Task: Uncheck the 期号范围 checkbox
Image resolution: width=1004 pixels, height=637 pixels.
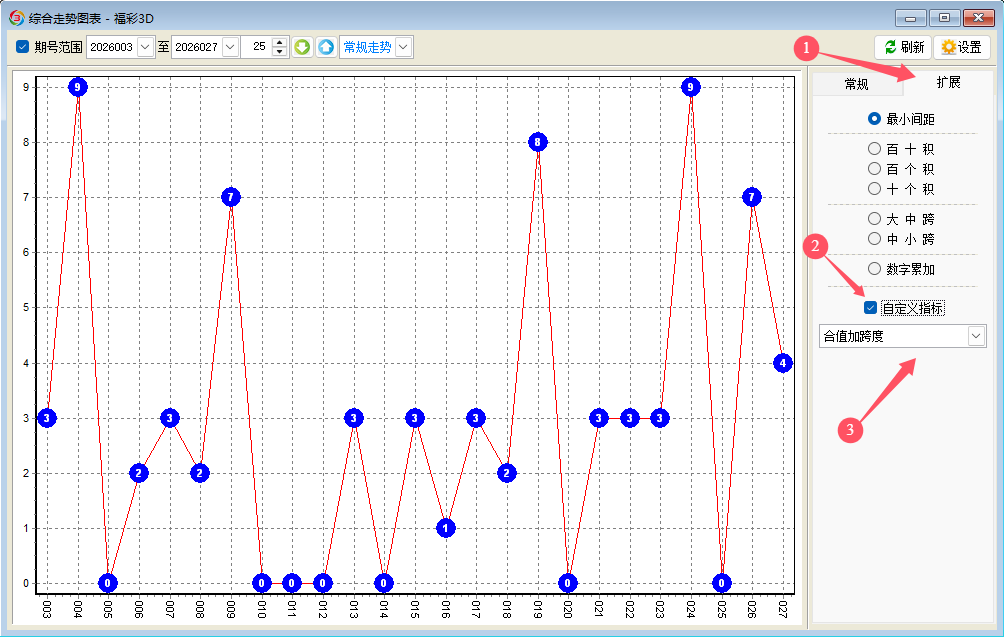Action: coord(23,47)
